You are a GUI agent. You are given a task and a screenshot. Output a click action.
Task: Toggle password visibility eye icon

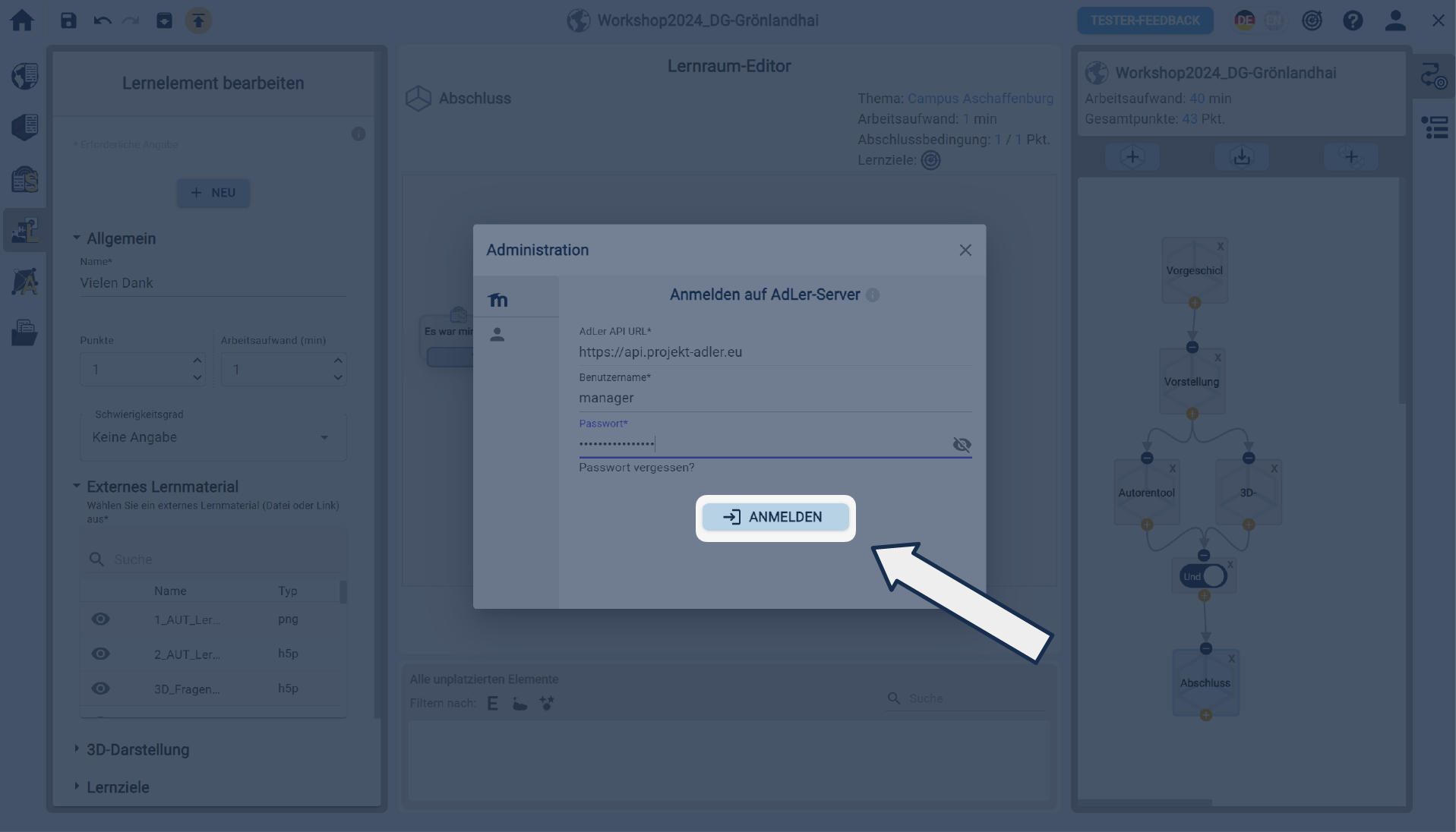pyautogui.click(x=962, y=445)
